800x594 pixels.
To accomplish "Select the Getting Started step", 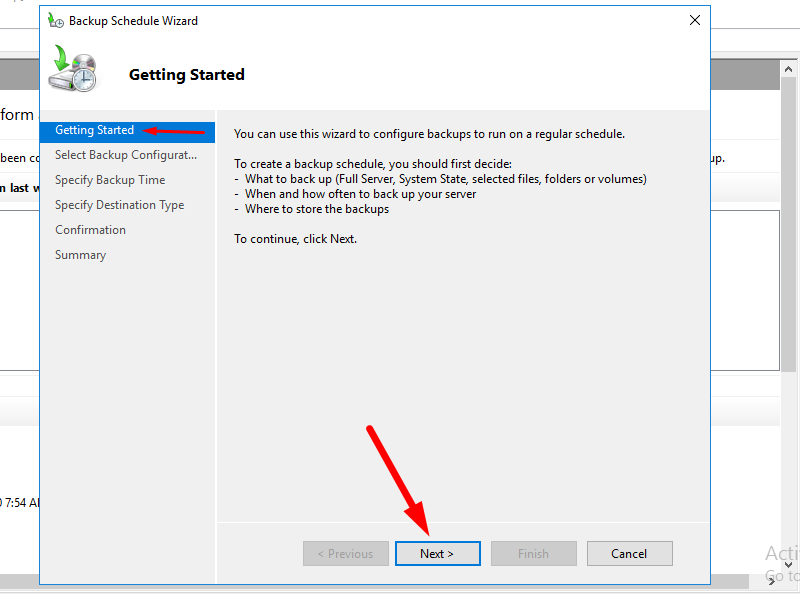I will click(x=94, y=131).
